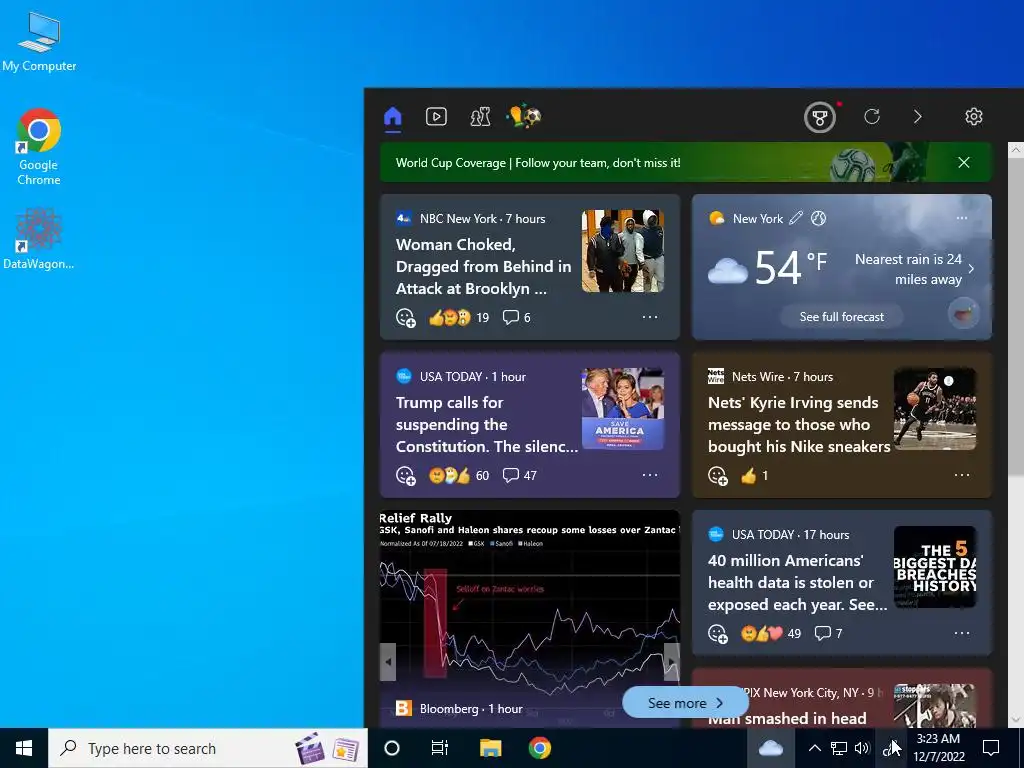Open the 47 comments on Trump story
This screenshot has height=768, width=1024.
[520, 475]
